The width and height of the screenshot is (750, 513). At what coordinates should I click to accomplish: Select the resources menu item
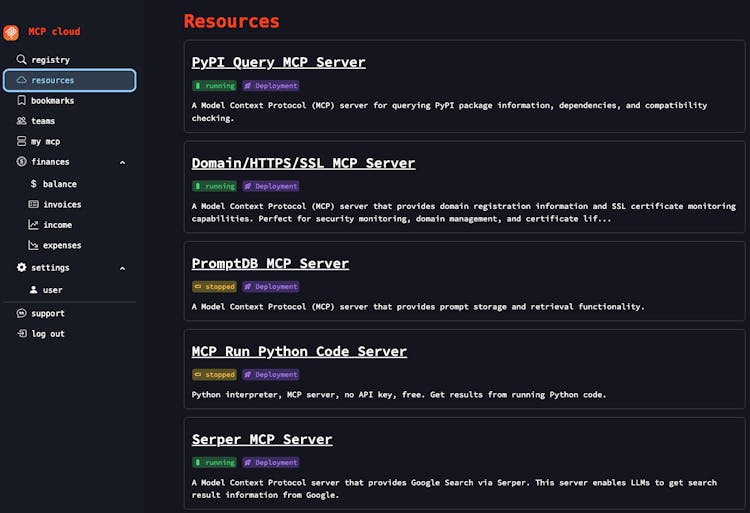(70, 80)
